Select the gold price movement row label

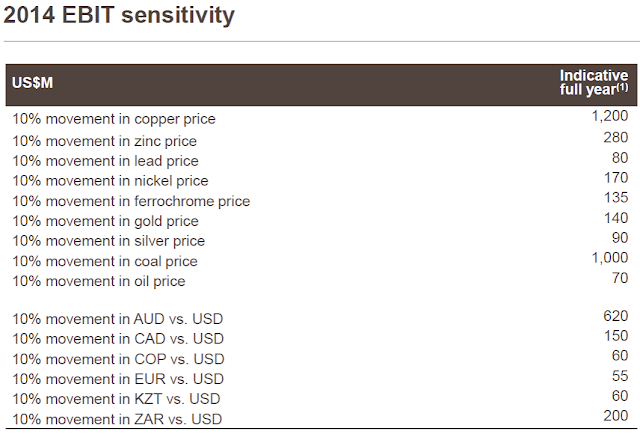pyautogui.click(x=105, y=221)
